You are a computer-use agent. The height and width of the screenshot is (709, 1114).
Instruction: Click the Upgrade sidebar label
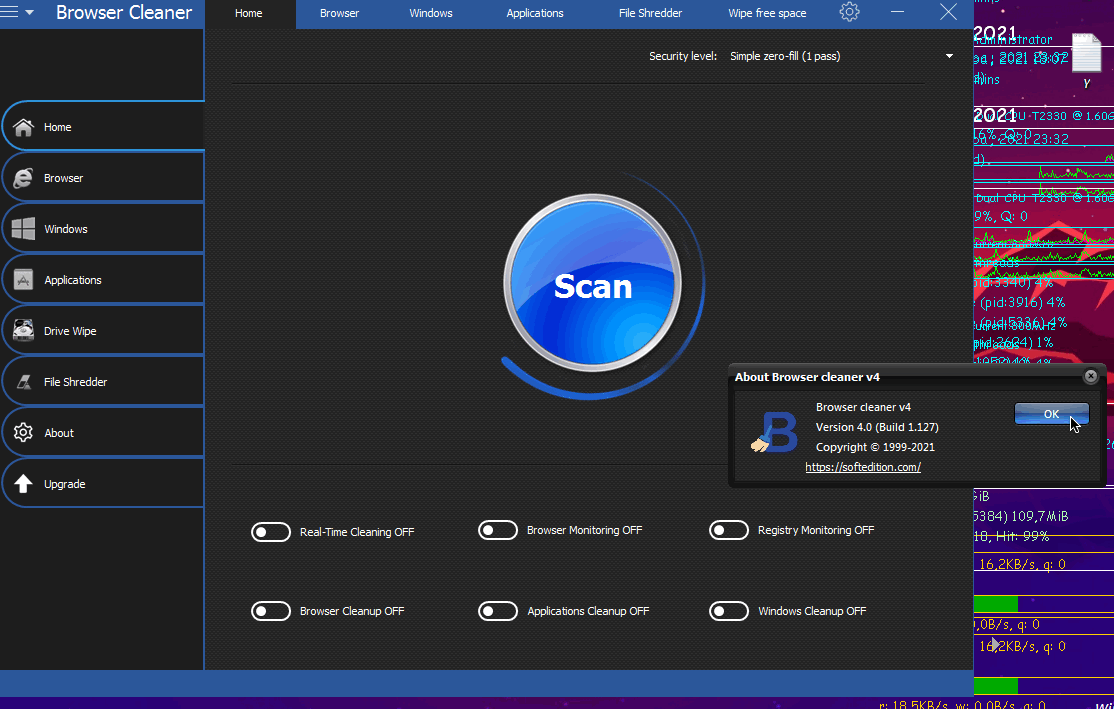coord(65,484)
